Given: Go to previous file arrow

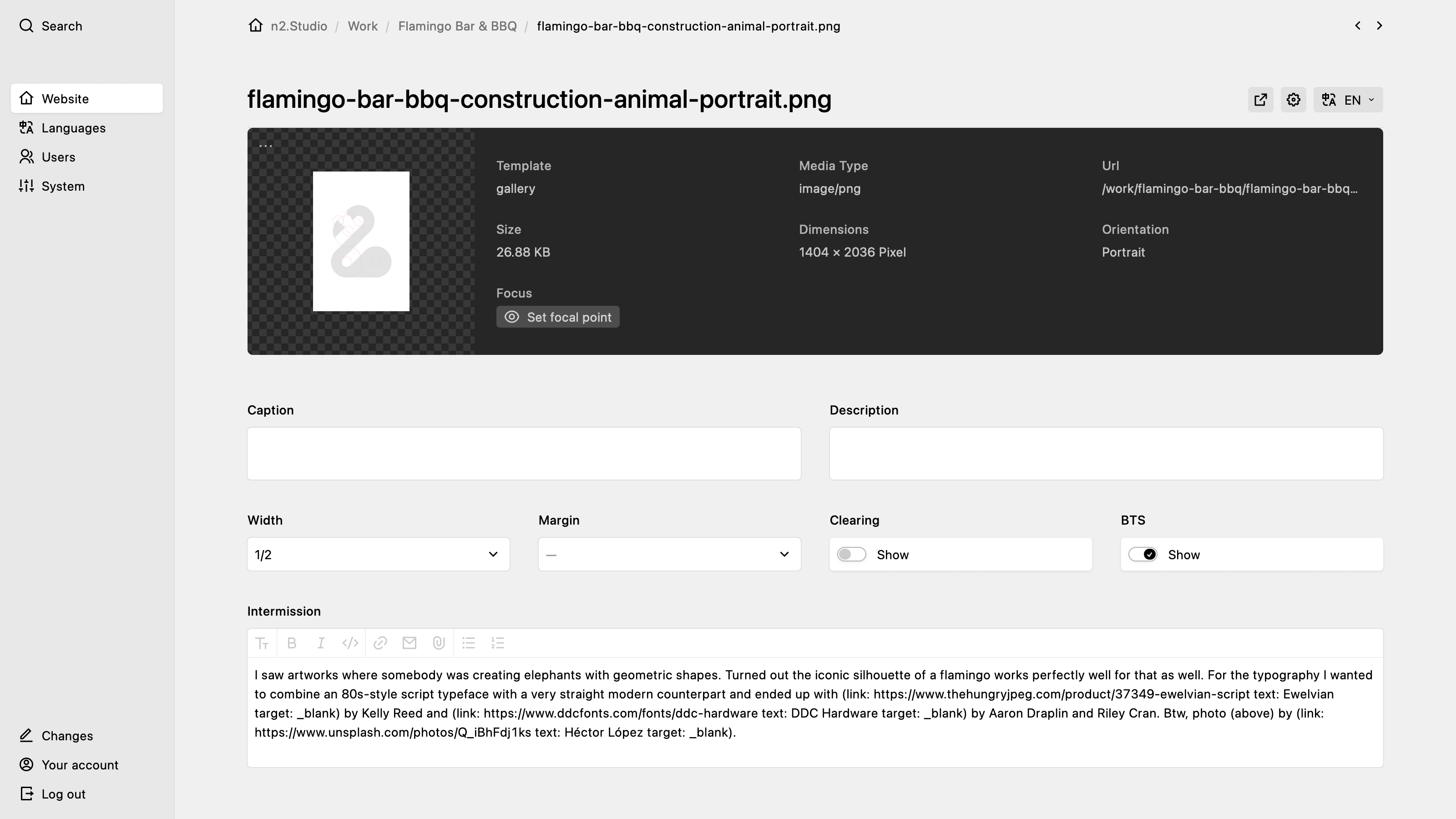Looking at the screenshot, I should click(x=1358, y=25).
